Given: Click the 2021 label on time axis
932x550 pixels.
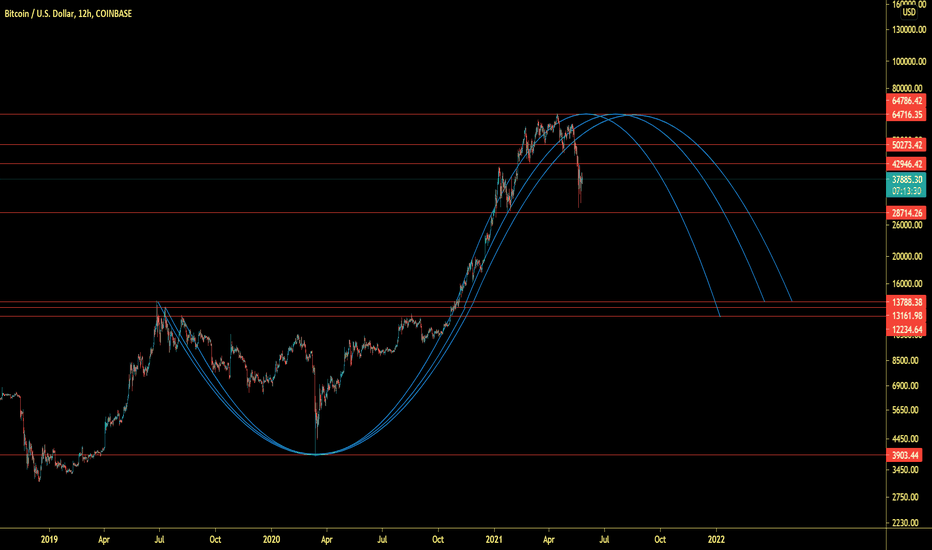Looking at the screenshot, I should point(494,540).
